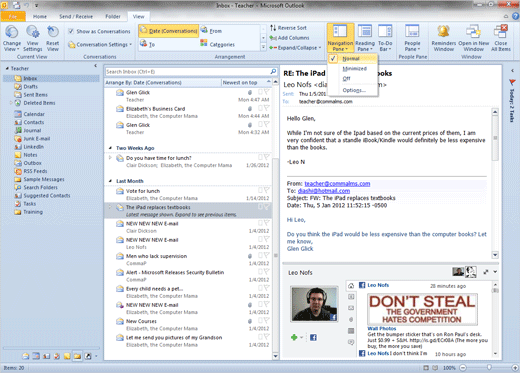Flag 'Men who lack supervision' message
This screenshot has width=520, height=373.
[x=267, y=255]
